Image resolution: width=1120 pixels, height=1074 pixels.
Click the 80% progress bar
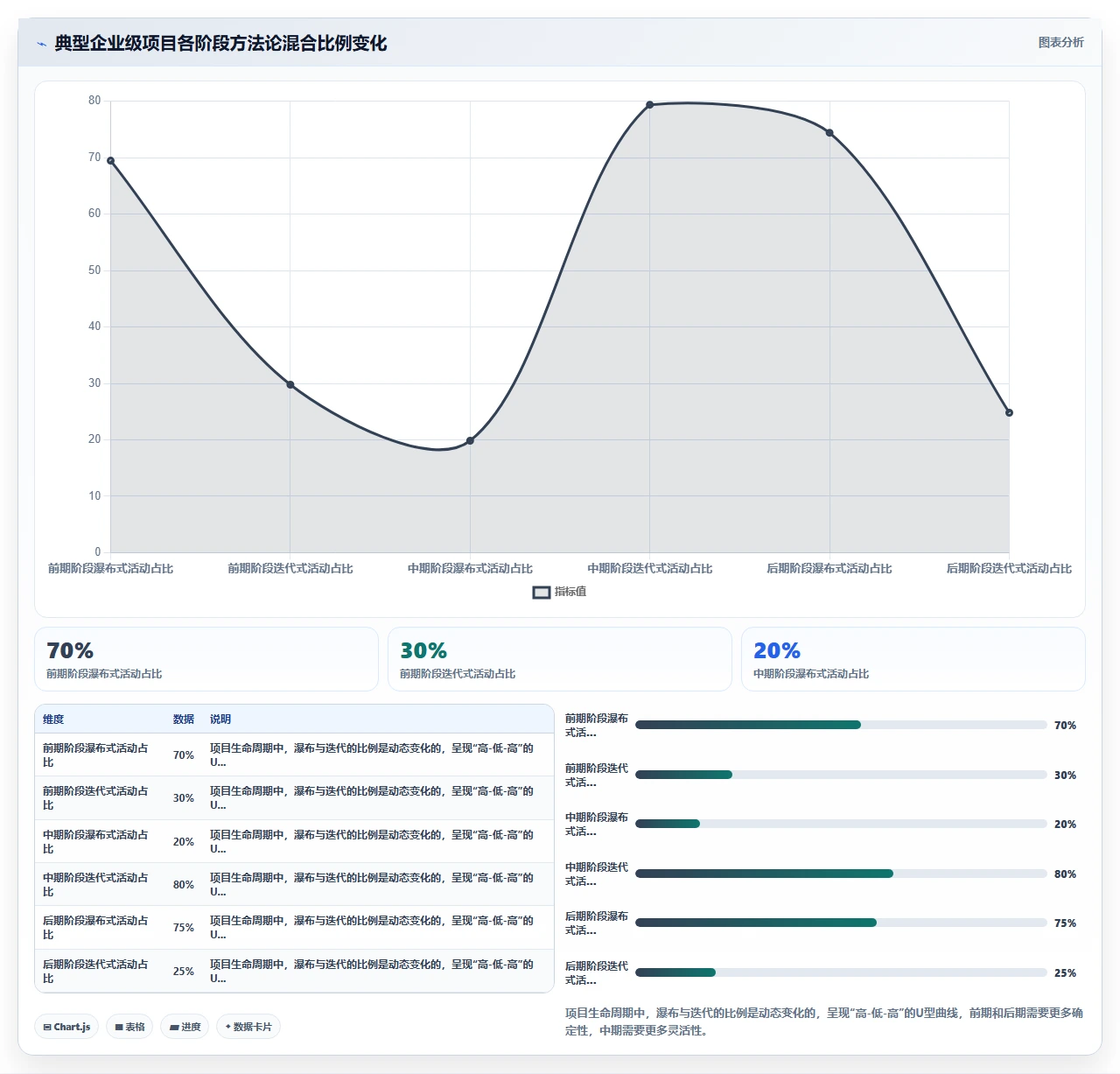841,874
